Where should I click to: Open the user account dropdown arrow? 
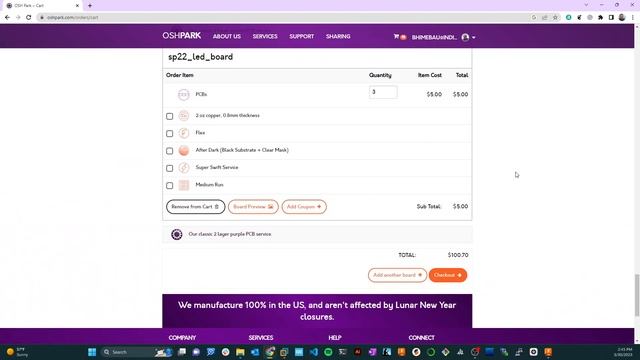474,37
